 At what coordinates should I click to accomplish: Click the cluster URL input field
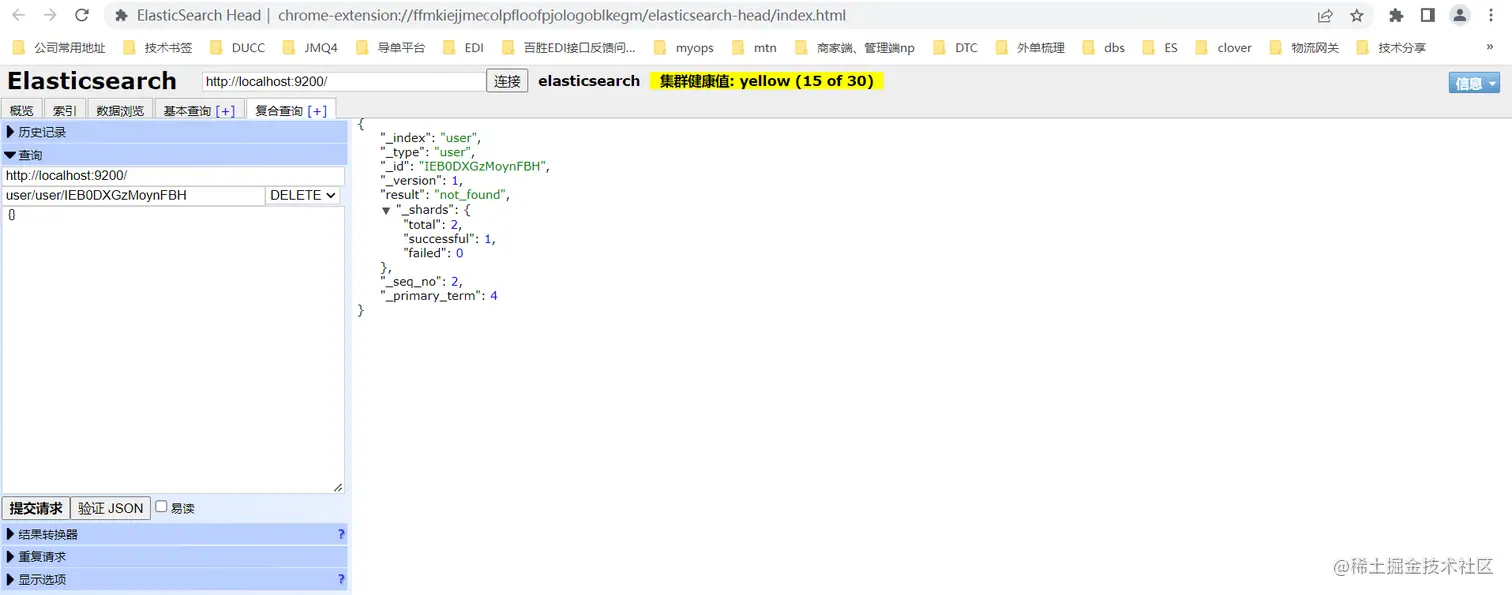(344, 82)
